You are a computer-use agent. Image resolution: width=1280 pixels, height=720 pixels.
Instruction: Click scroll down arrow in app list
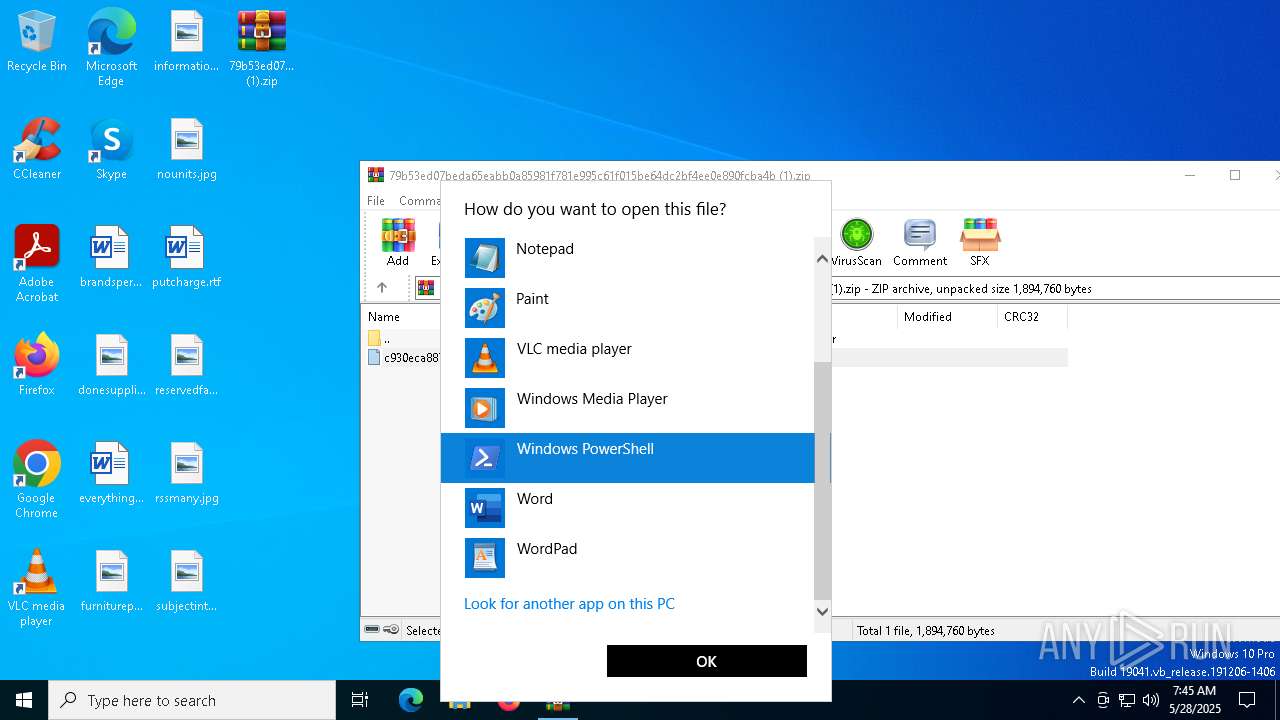tap(822, 611)
